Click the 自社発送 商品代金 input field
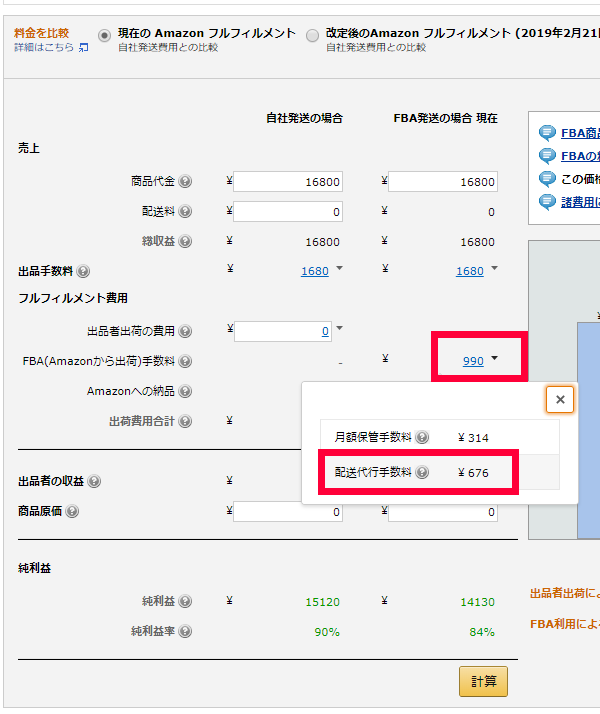This screenshot has width=600, height=714. tap(289, 182)
